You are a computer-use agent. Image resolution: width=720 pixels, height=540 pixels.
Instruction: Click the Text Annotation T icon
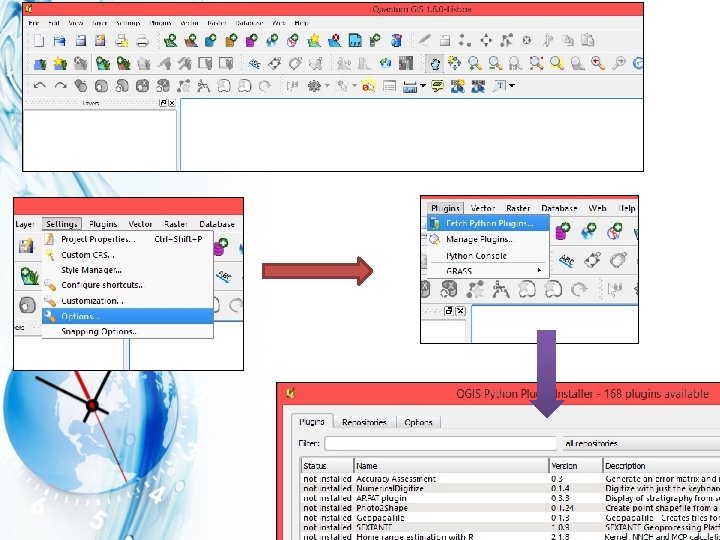[x=500, y=86]
